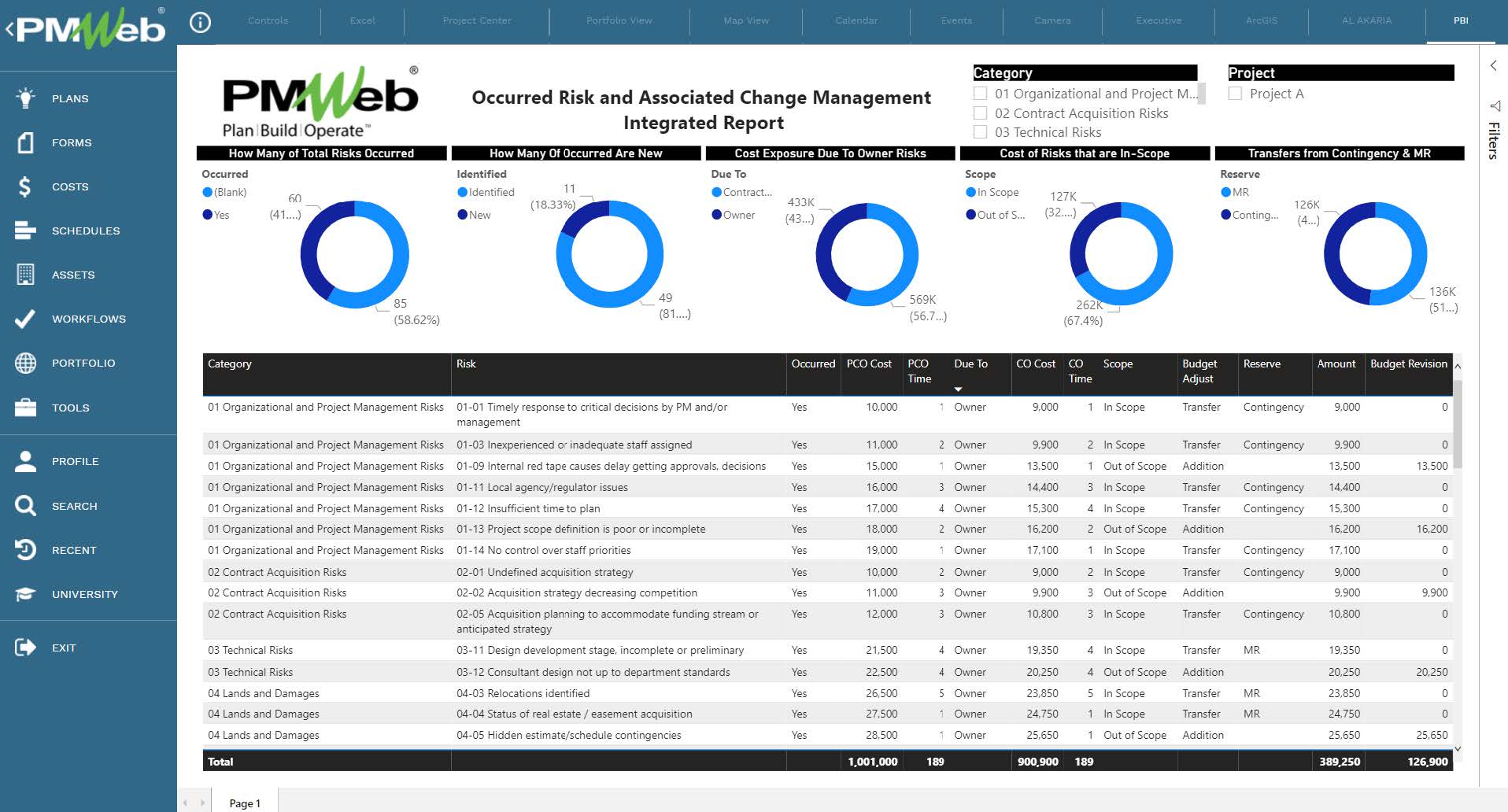The image size is (1508, 812).
Task: Switch to the AL AKARIA tab
Action: point(1366,20)
